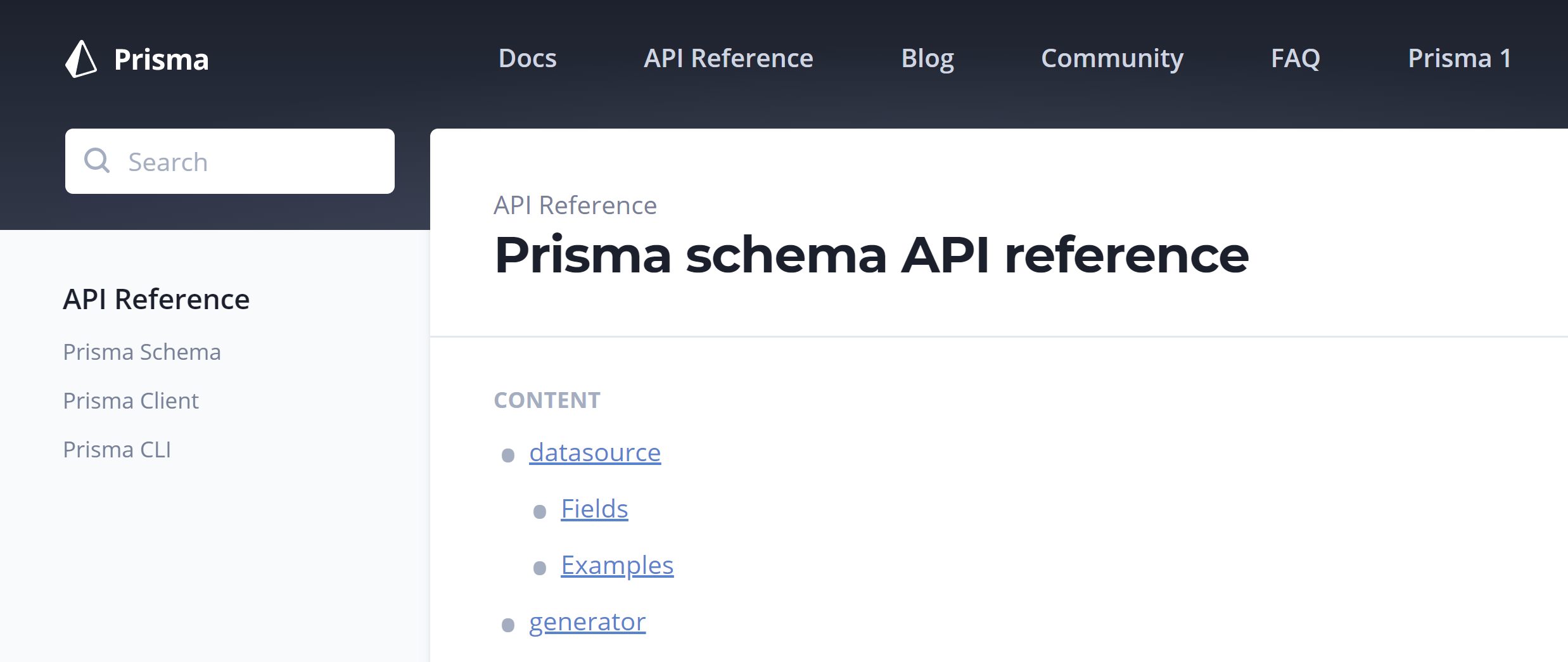Select Prisma CLI in the sidebar
This screenshot has width=1568, height=662.
pyautogui.click(x=117, y=449)
